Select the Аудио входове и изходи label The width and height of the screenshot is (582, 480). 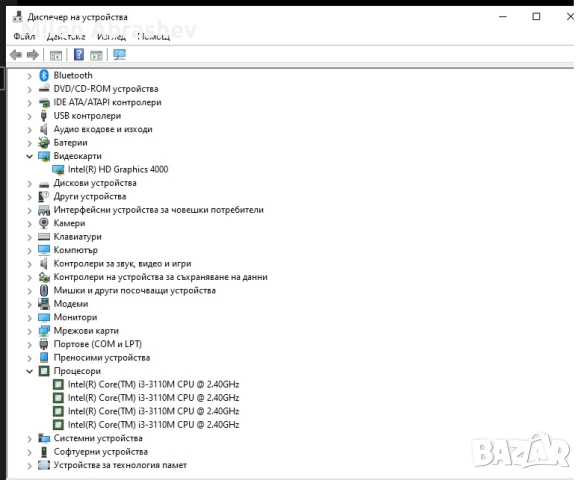103,129
